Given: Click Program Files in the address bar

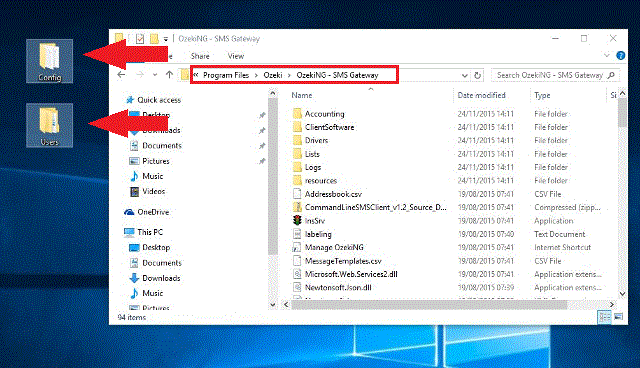Looking at the screenshot, I should [226, 75].
